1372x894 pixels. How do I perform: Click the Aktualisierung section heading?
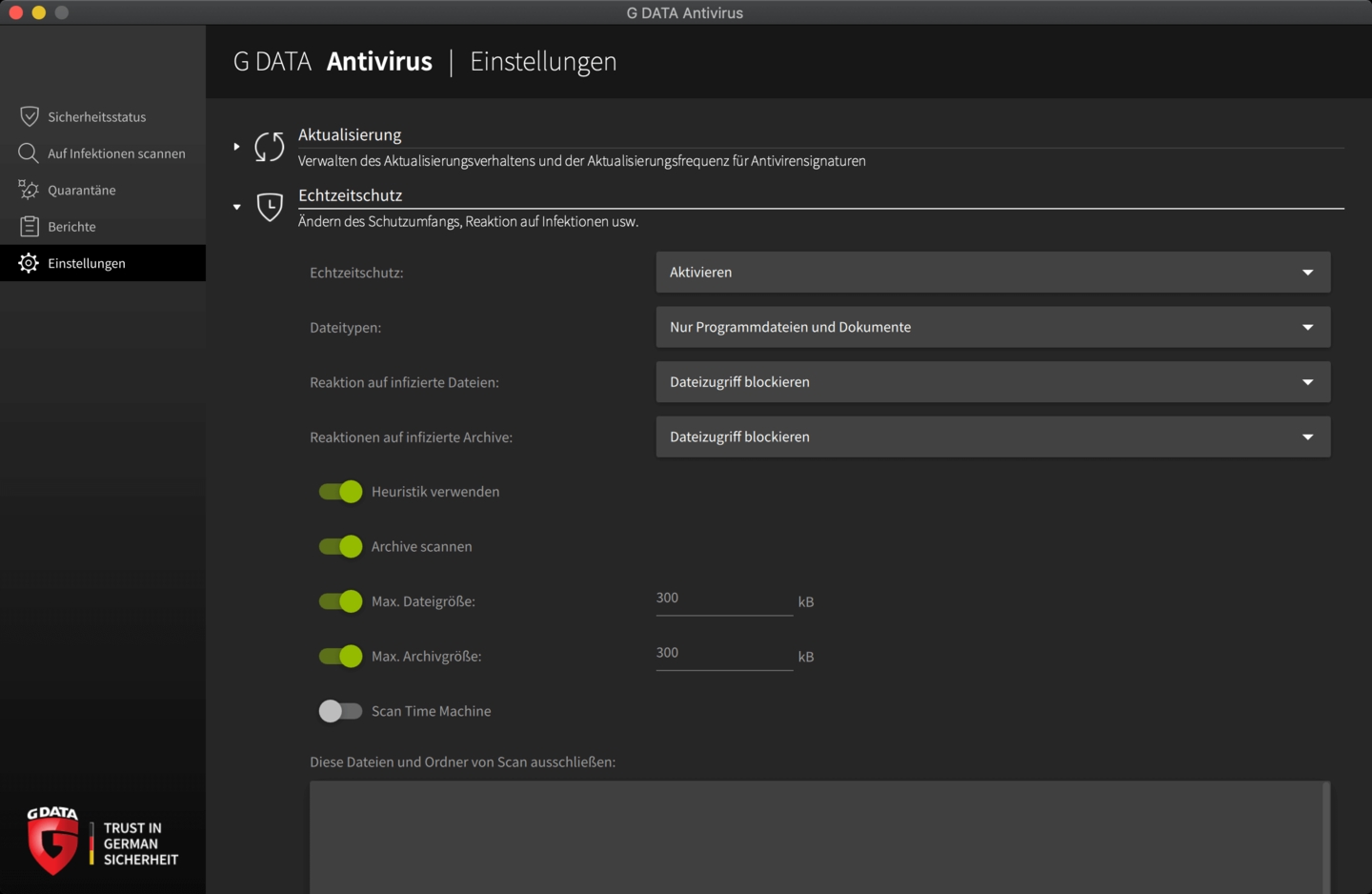pos(350,134)
